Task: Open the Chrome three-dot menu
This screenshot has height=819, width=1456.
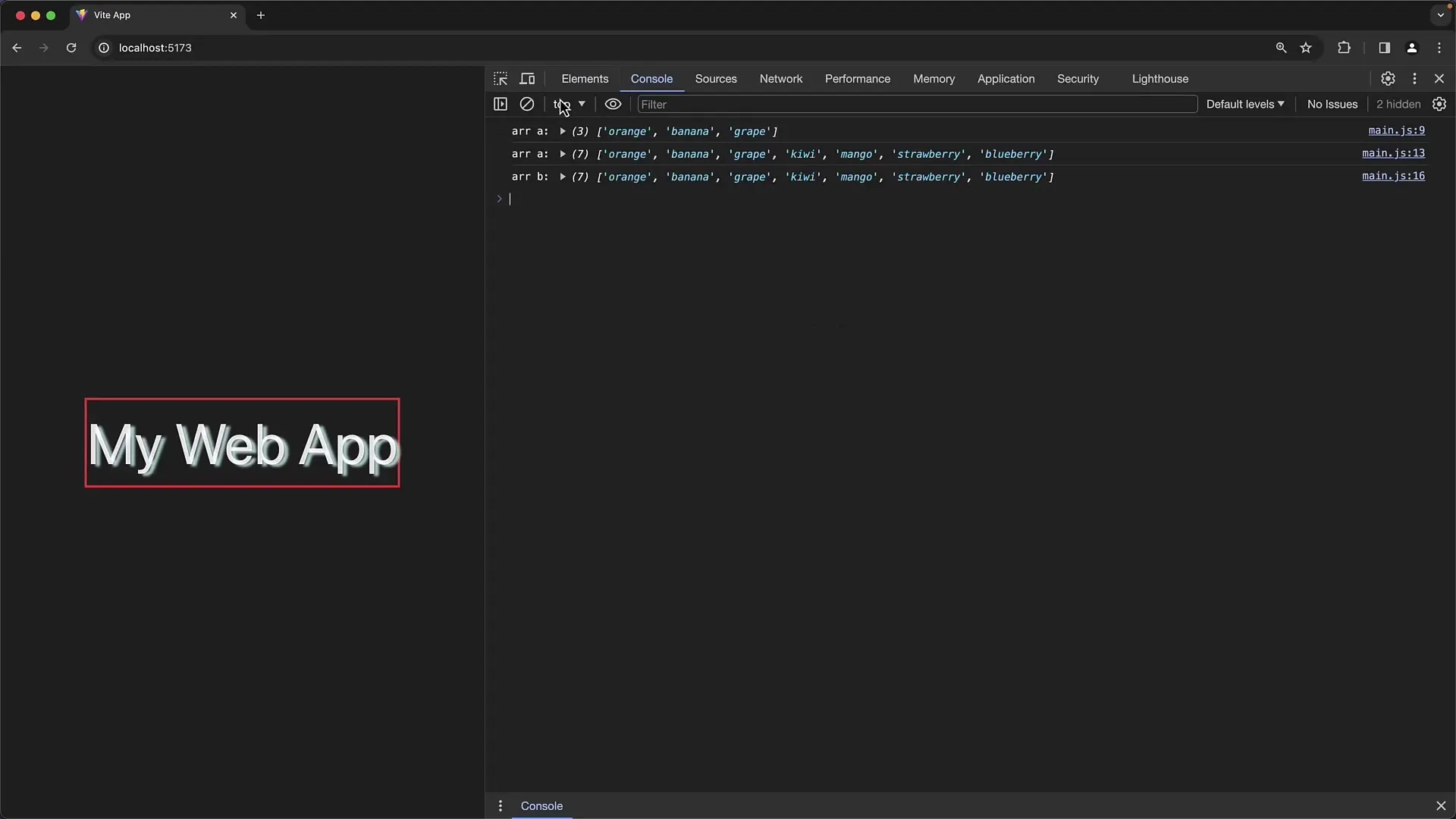Action: pyautogui.click(x=1439, y=48)
